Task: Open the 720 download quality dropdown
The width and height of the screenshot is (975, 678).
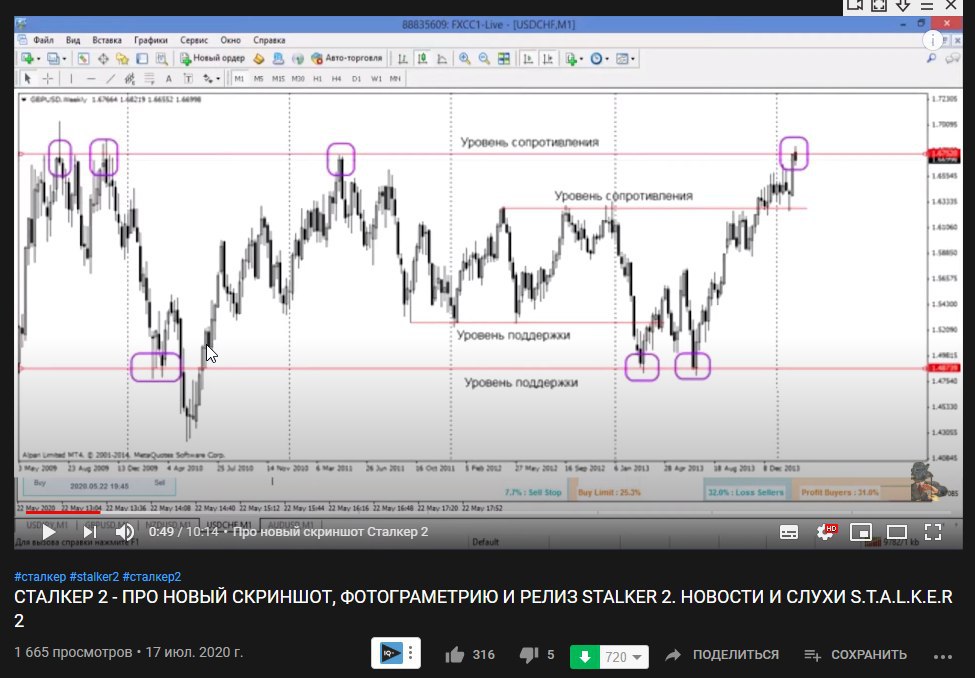Action: coord(624,657)
